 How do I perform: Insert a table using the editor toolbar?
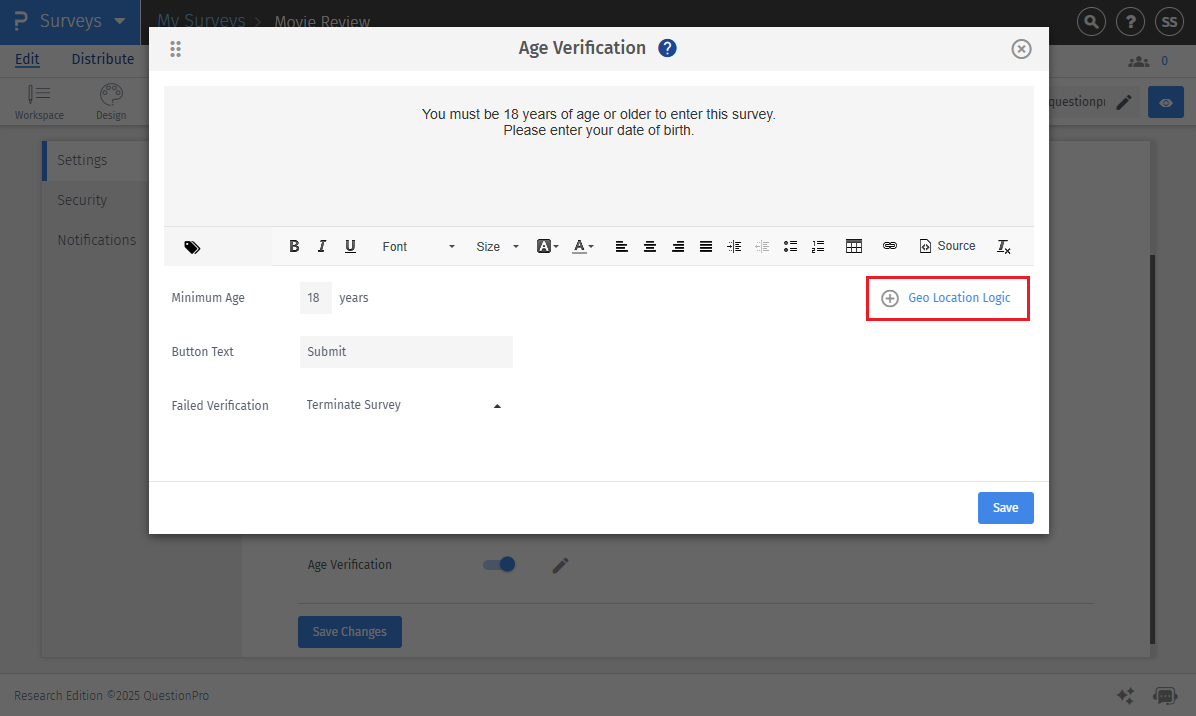point(854,246)
